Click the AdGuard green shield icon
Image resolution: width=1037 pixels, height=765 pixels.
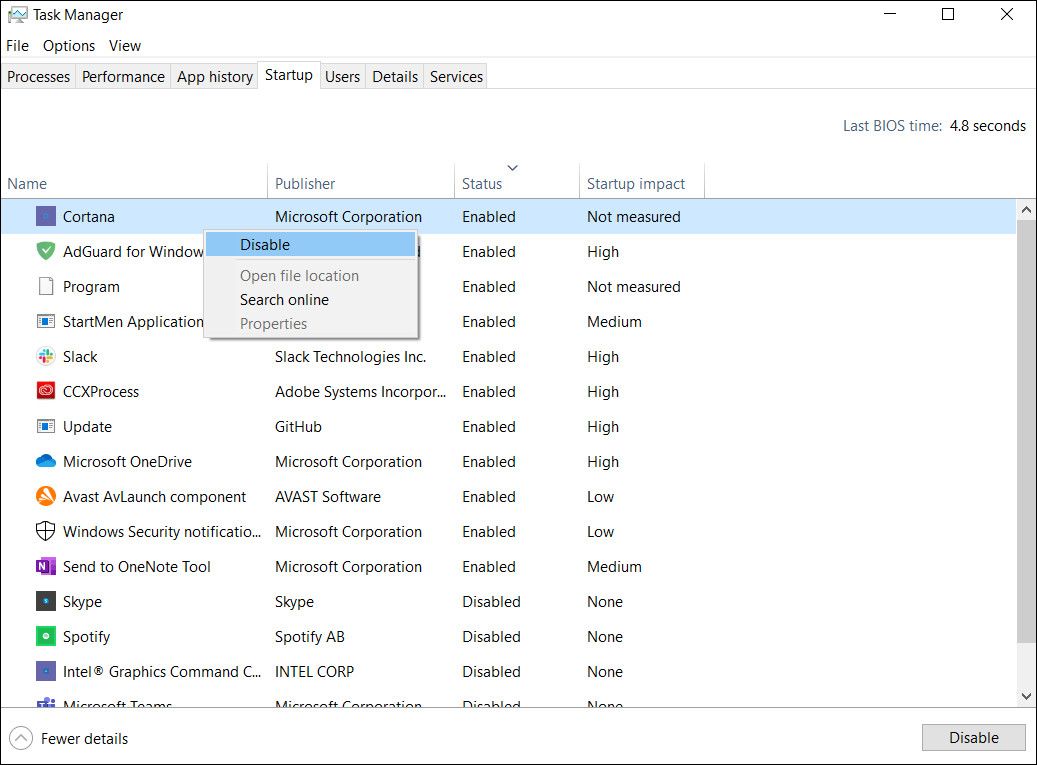tap(46, 252)
